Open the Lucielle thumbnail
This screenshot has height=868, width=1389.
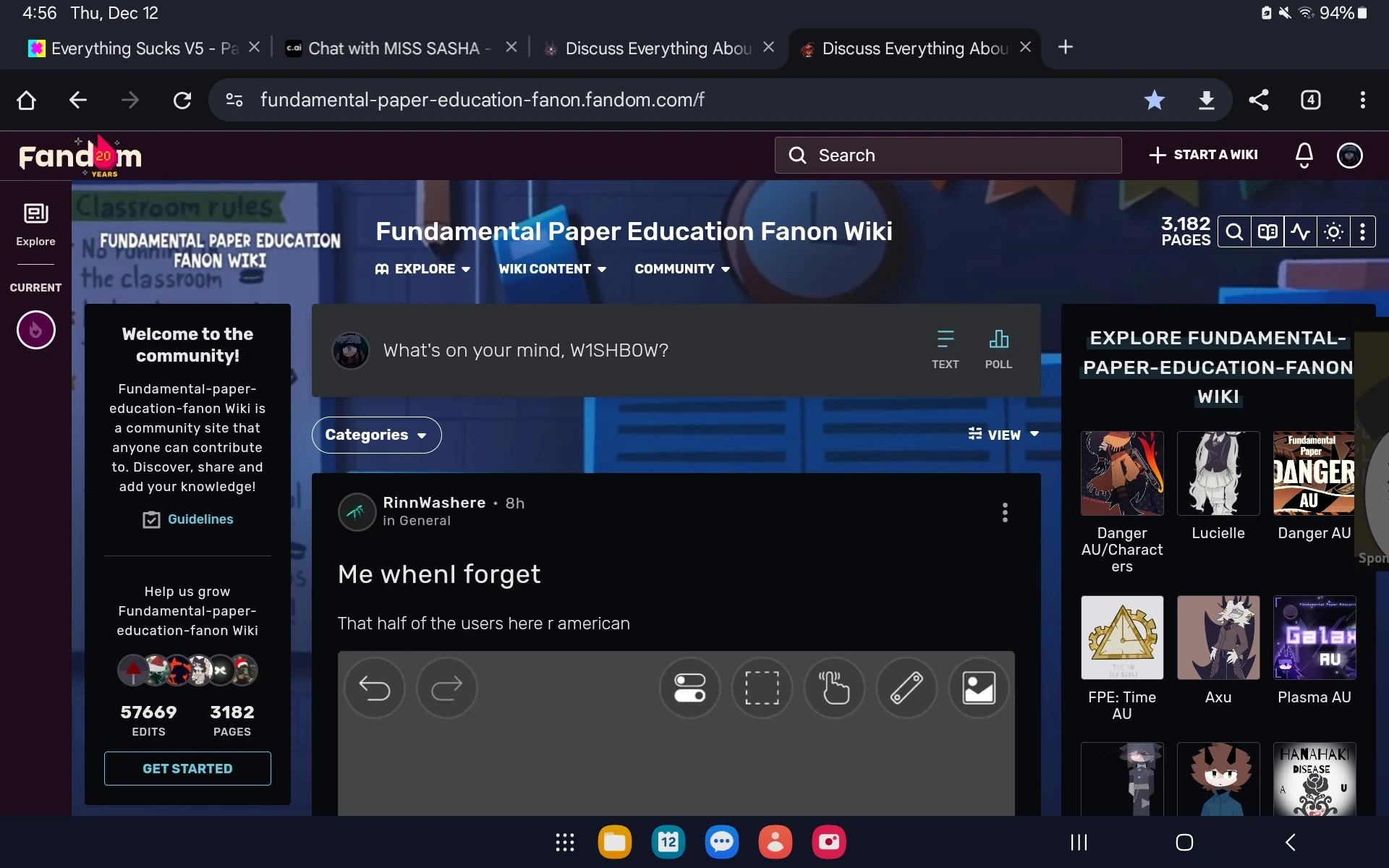click(1218, 474)
